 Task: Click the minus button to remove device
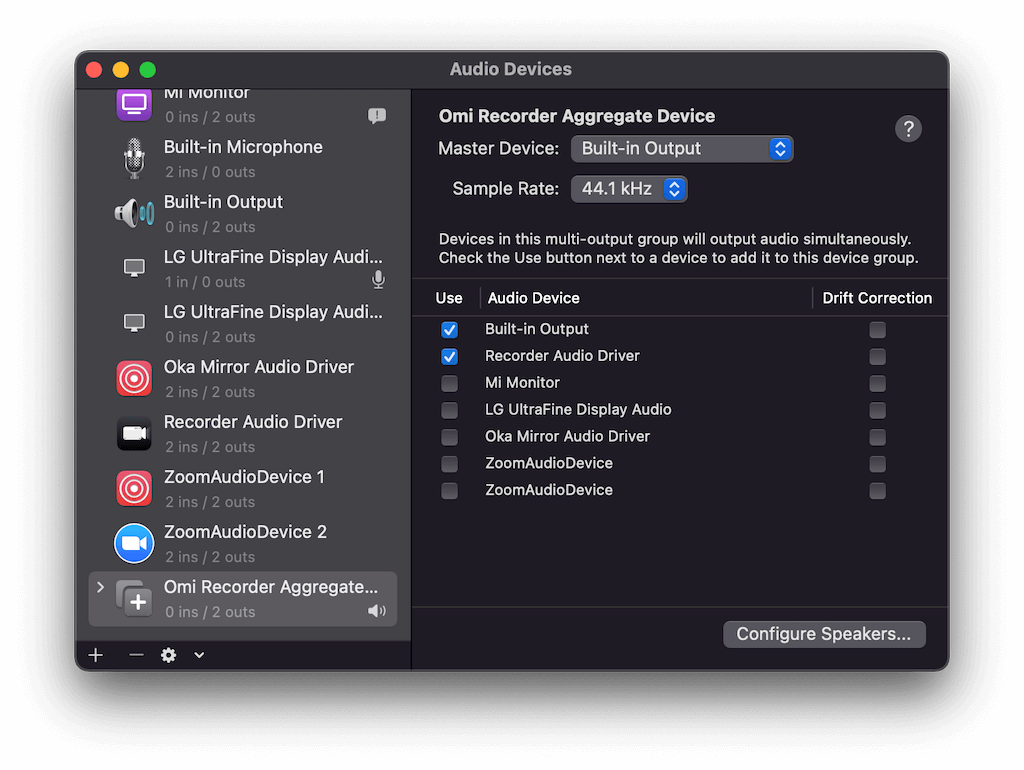point(136,655)
